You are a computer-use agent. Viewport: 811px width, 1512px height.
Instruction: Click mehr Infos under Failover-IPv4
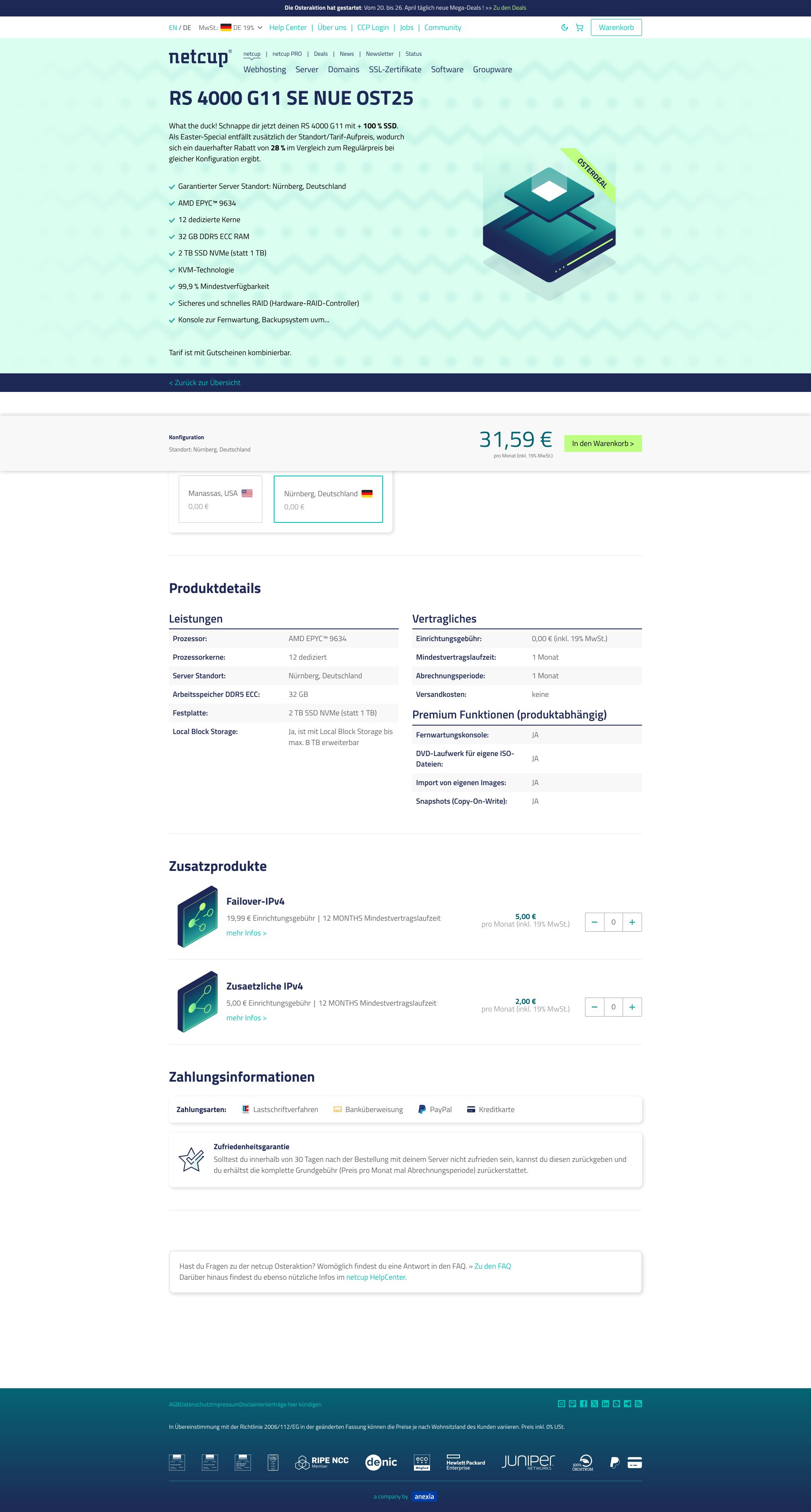(x=247, y=933)
